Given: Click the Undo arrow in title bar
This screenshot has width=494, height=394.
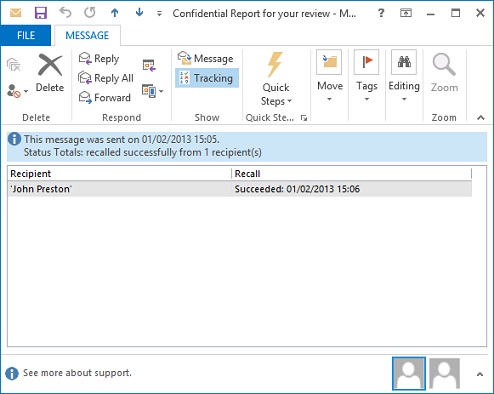Looking at the screenshot, I should pyautogui.click(x=65, y=13).
